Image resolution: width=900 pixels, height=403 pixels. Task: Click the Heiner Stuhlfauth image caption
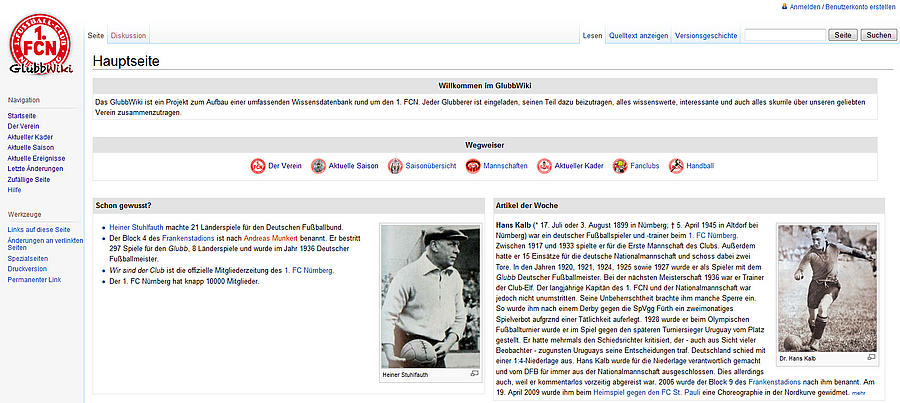click(405, 375)
